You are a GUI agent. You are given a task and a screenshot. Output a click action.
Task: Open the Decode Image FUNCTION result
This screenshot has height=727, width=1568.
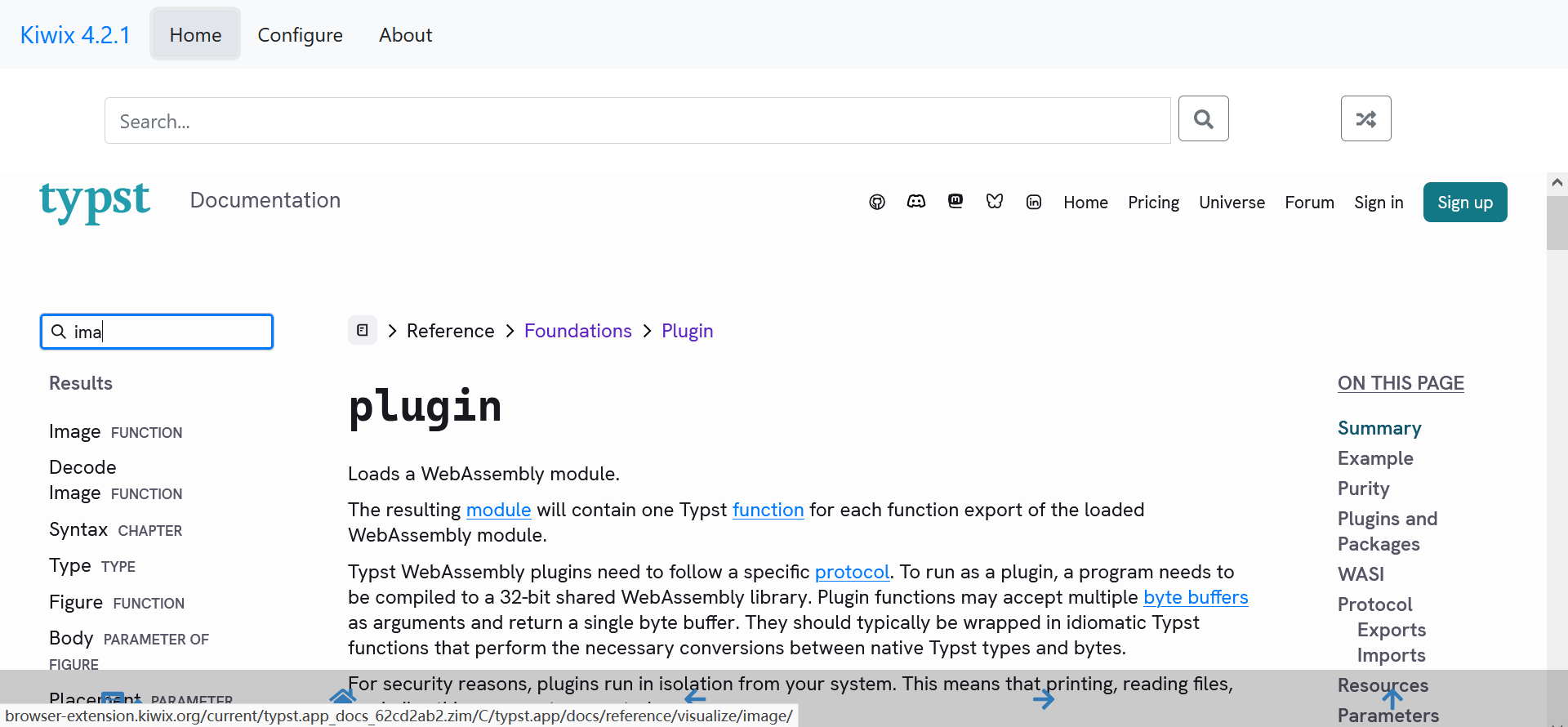point(116,480)
